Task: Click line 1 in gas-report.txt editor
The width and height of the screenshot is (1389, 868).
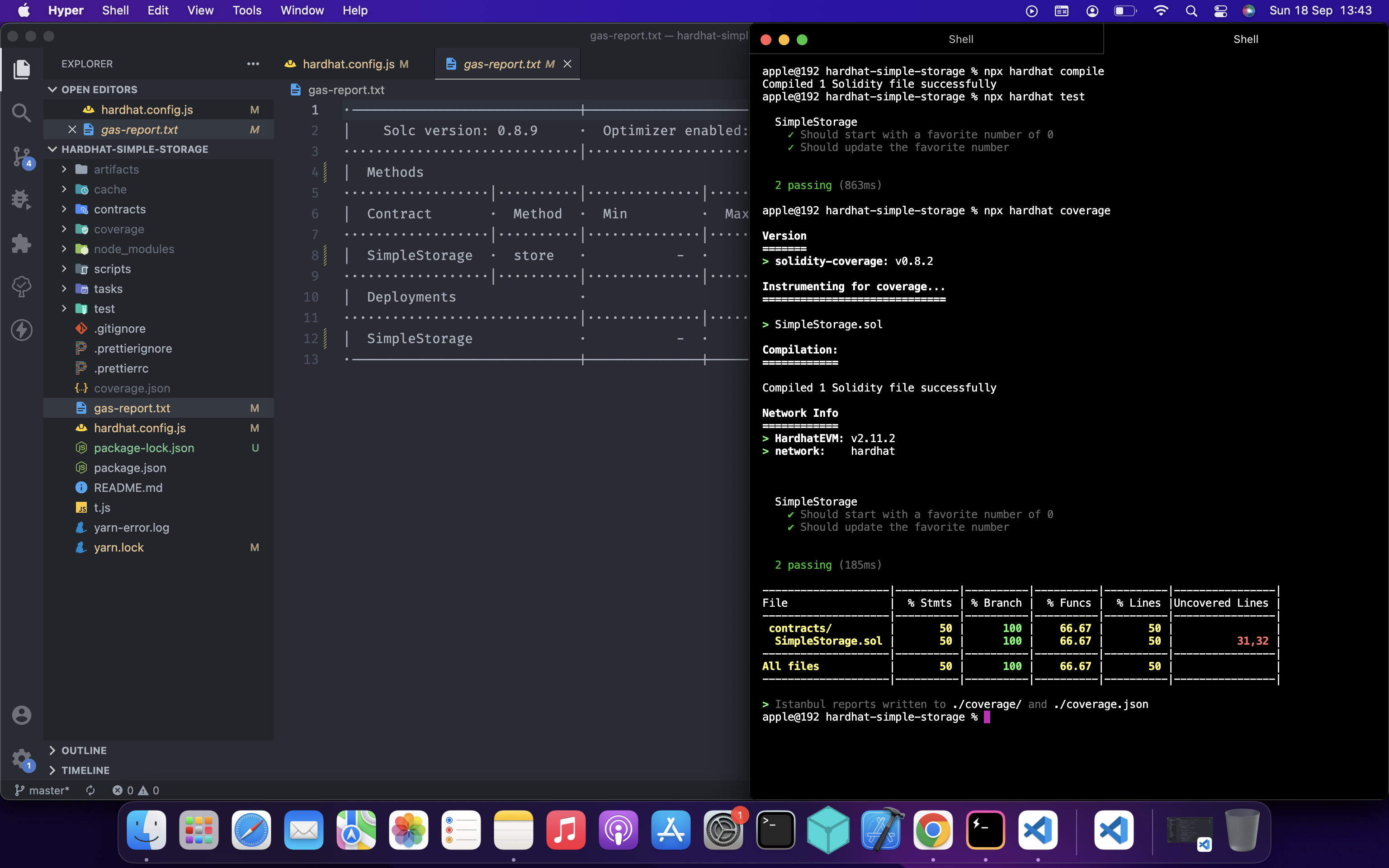Action: (x=545, y=110)
